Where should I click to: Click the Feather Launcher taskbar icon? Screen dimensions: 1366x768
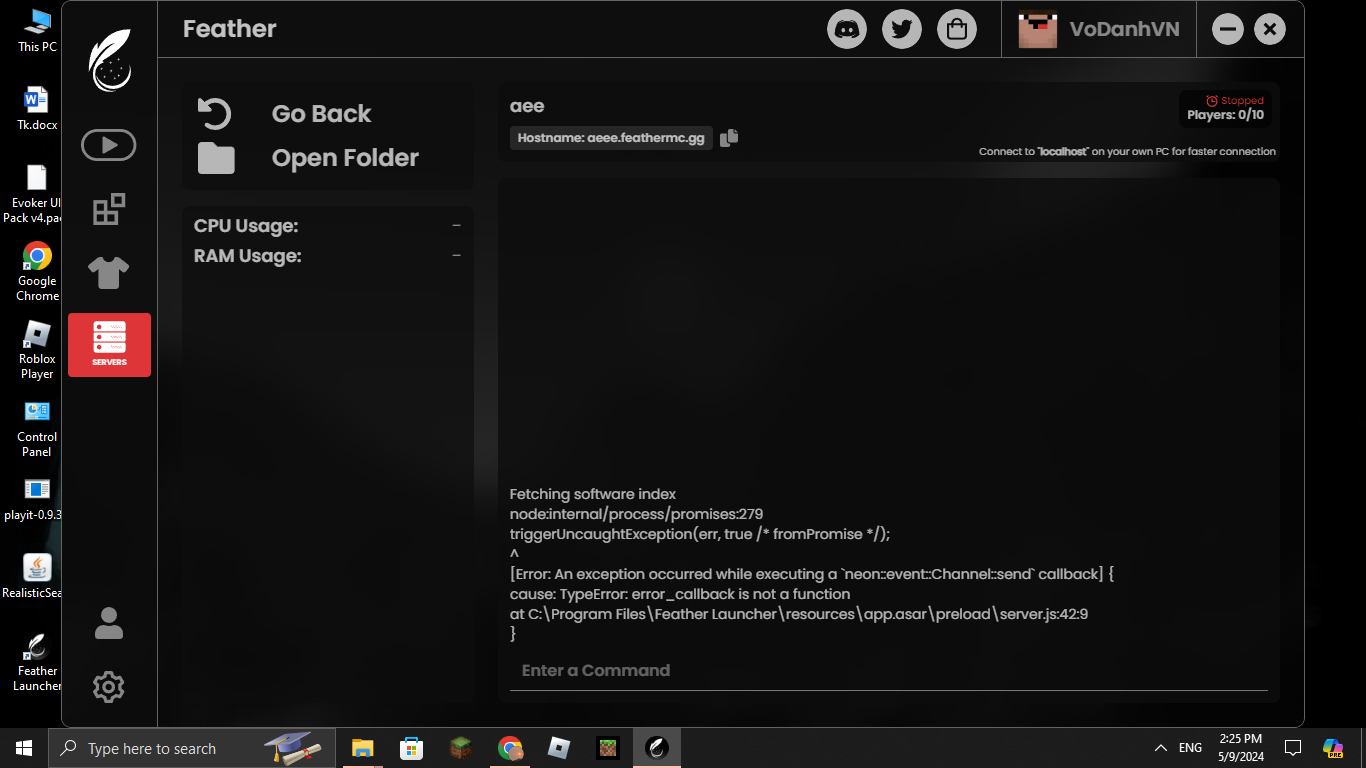coord(657,748)
